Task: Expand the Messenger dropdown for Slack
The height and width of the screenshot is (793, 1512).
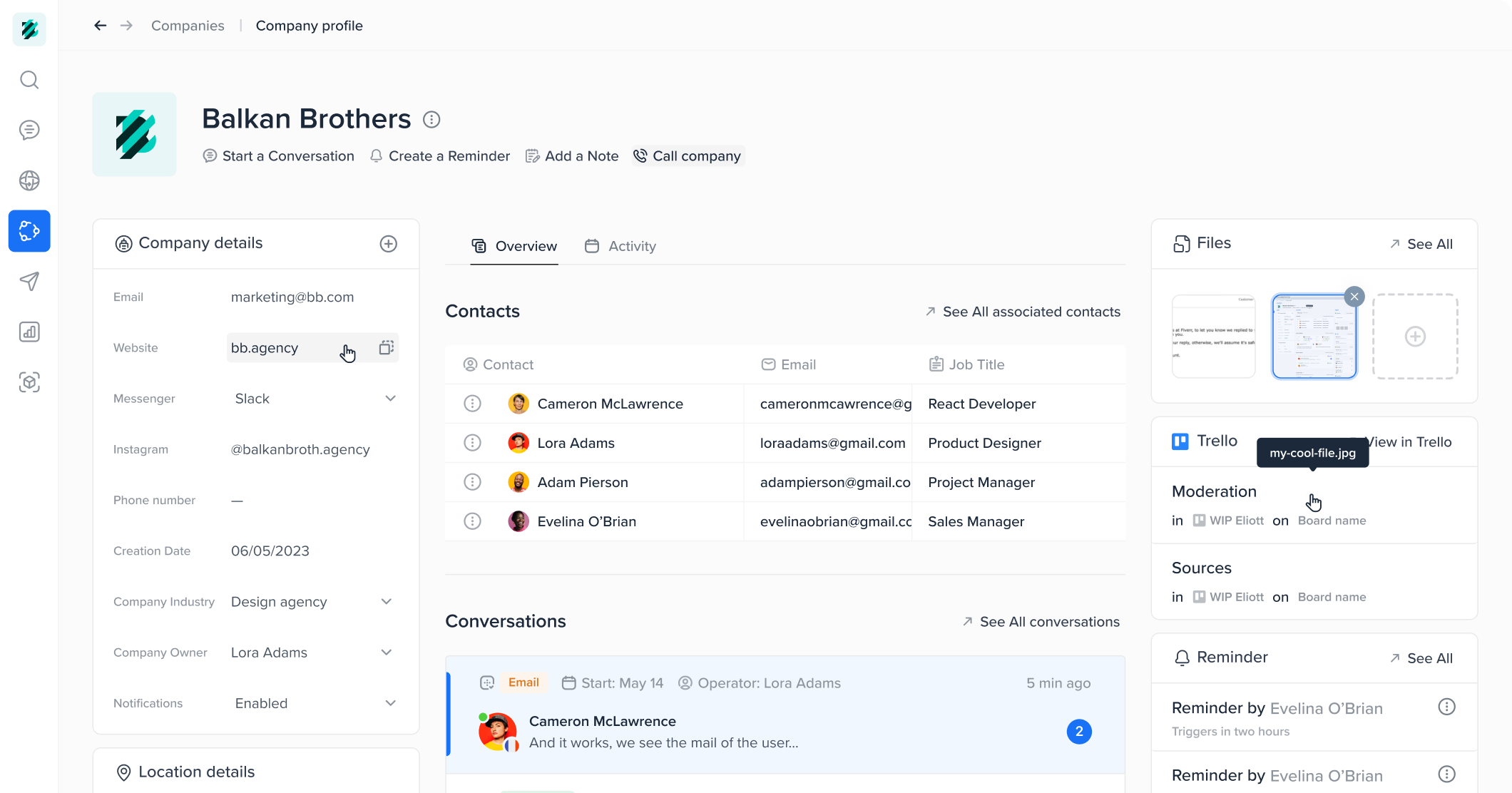Action: (390, 398)
